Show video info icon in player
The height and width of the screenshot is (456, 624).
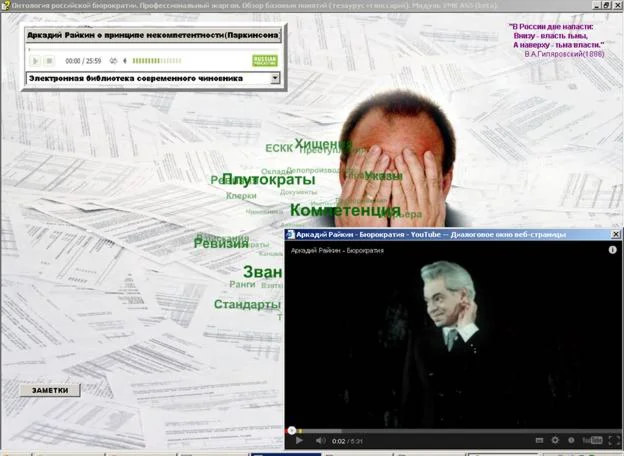click(x=612, y=249)
